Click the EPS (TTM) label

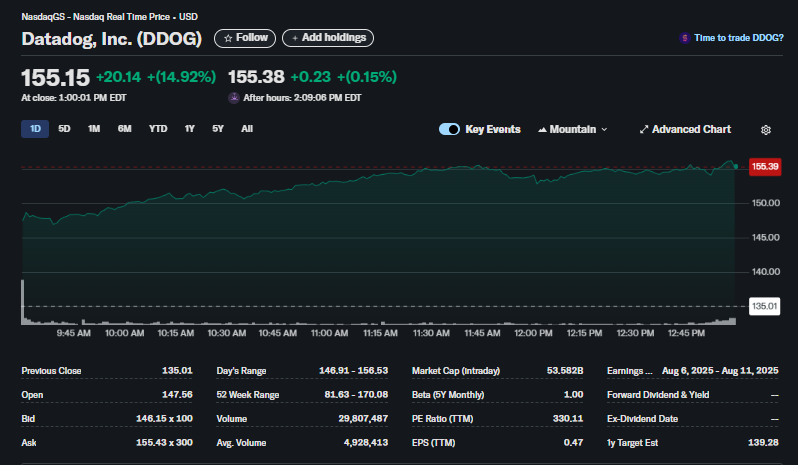click(434, 443)
